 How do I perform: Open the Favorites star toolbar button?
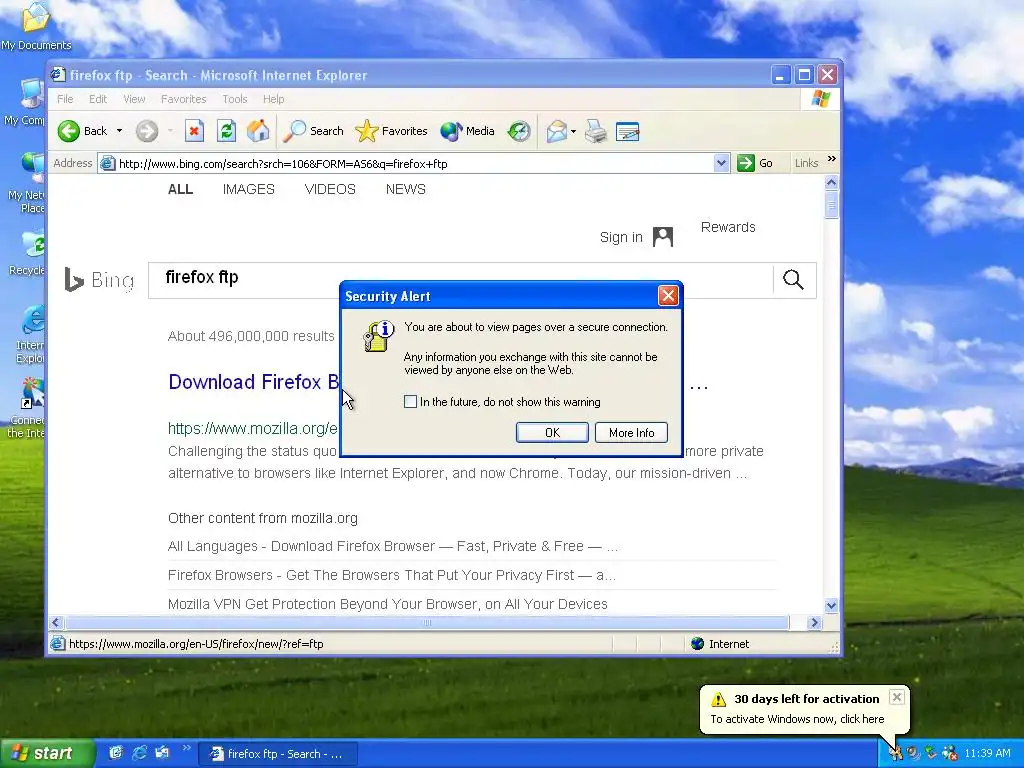pyautogui.click(x=391, y=131)
